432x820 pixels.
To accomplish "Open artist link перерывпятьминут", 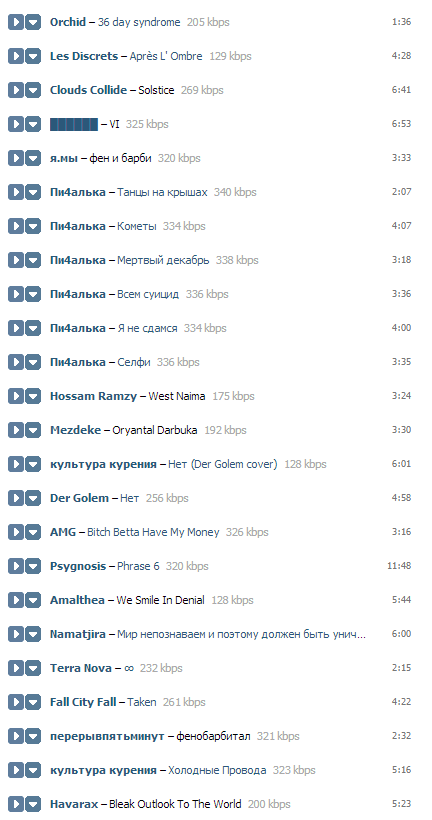I will click(x=107, y=736).
